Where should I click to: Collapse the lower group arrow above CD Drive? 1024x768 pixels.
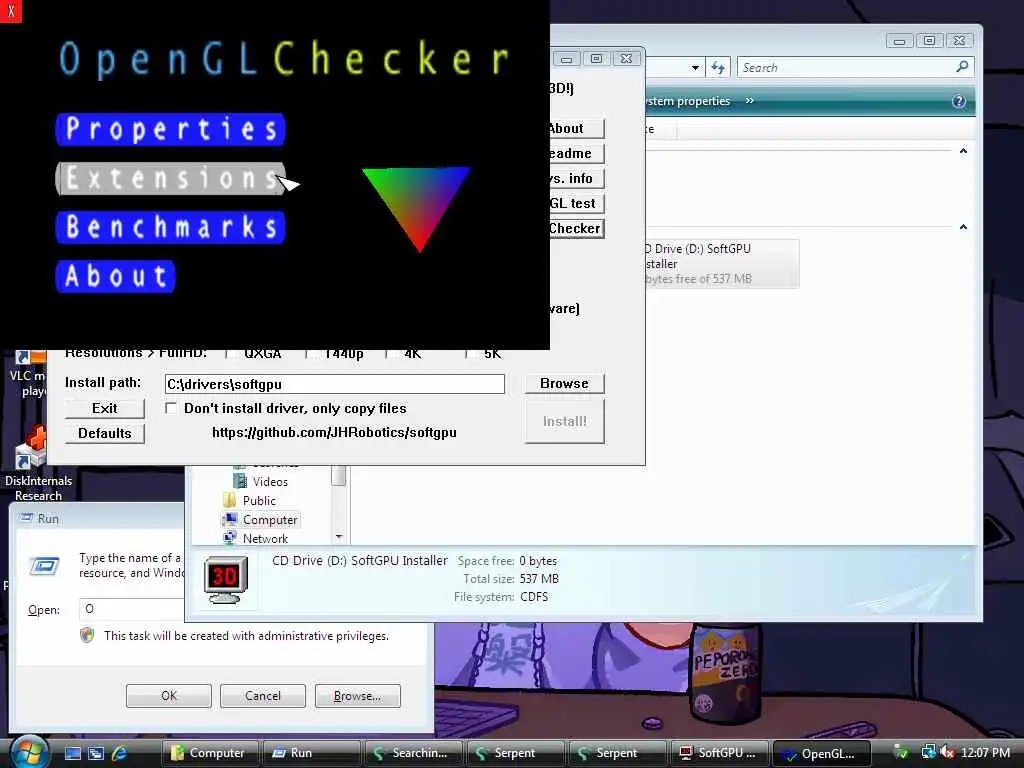click(963, 227)
